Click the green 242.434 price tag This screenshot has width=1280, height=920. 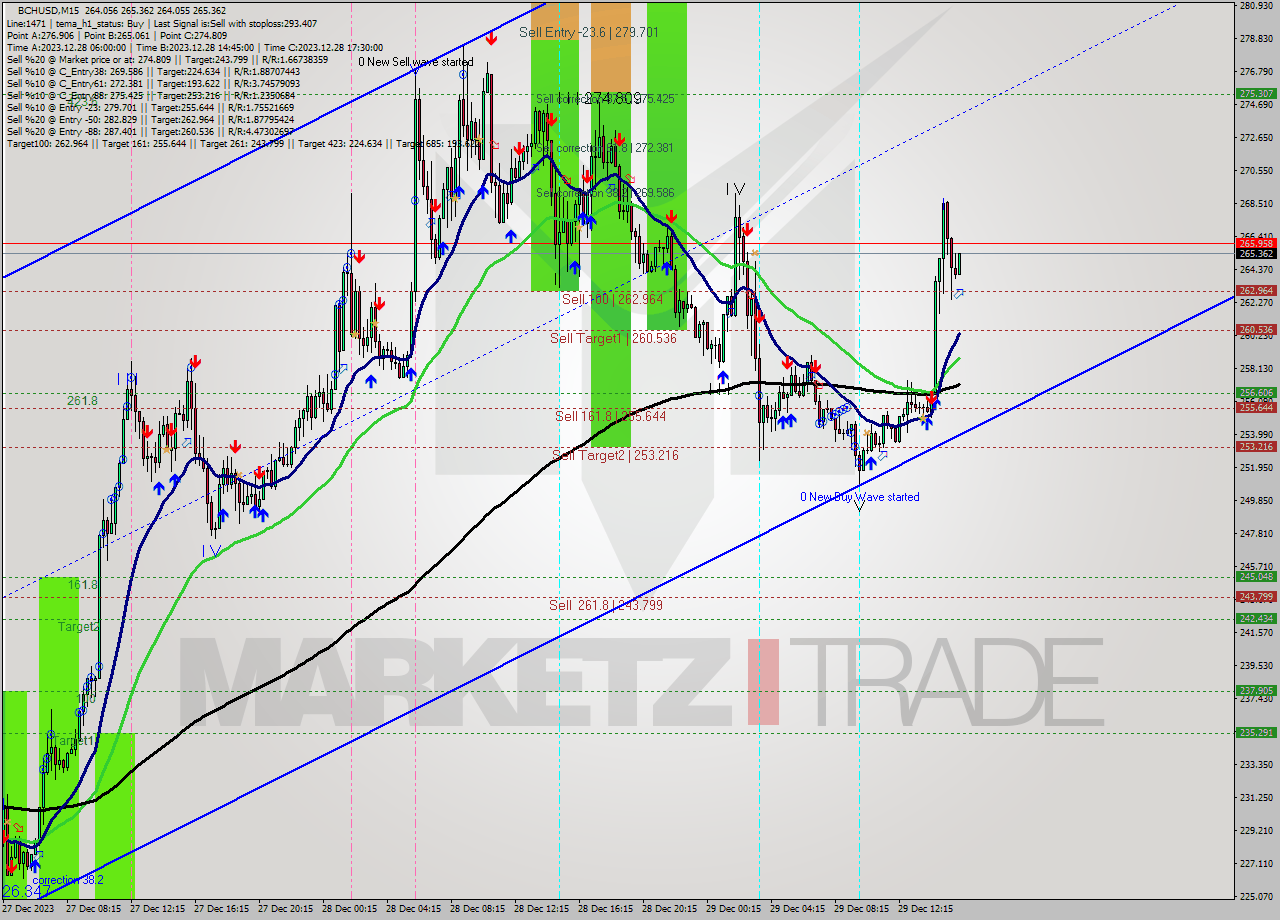1256,618
